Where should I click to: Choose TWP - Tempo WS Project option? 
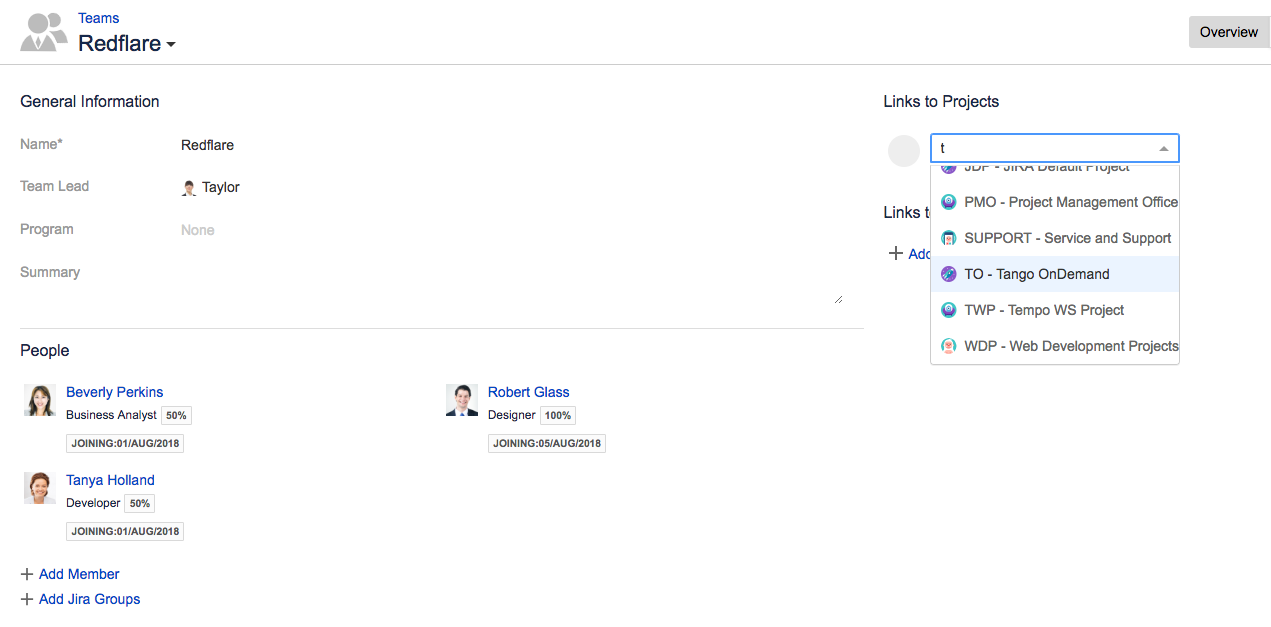click(1044, 310)
